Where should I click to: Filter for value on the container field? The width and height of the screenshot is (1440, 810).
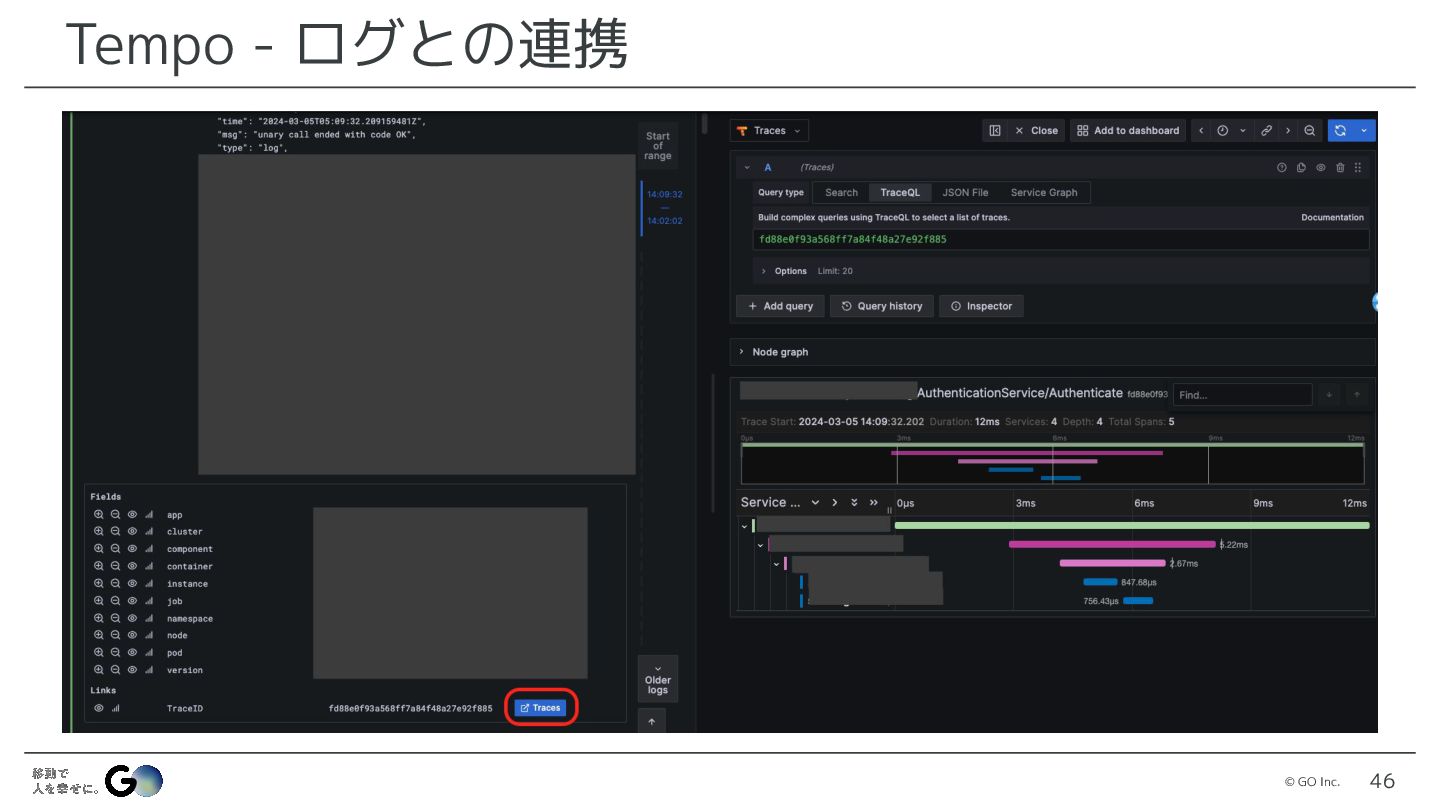coord(99,566)
